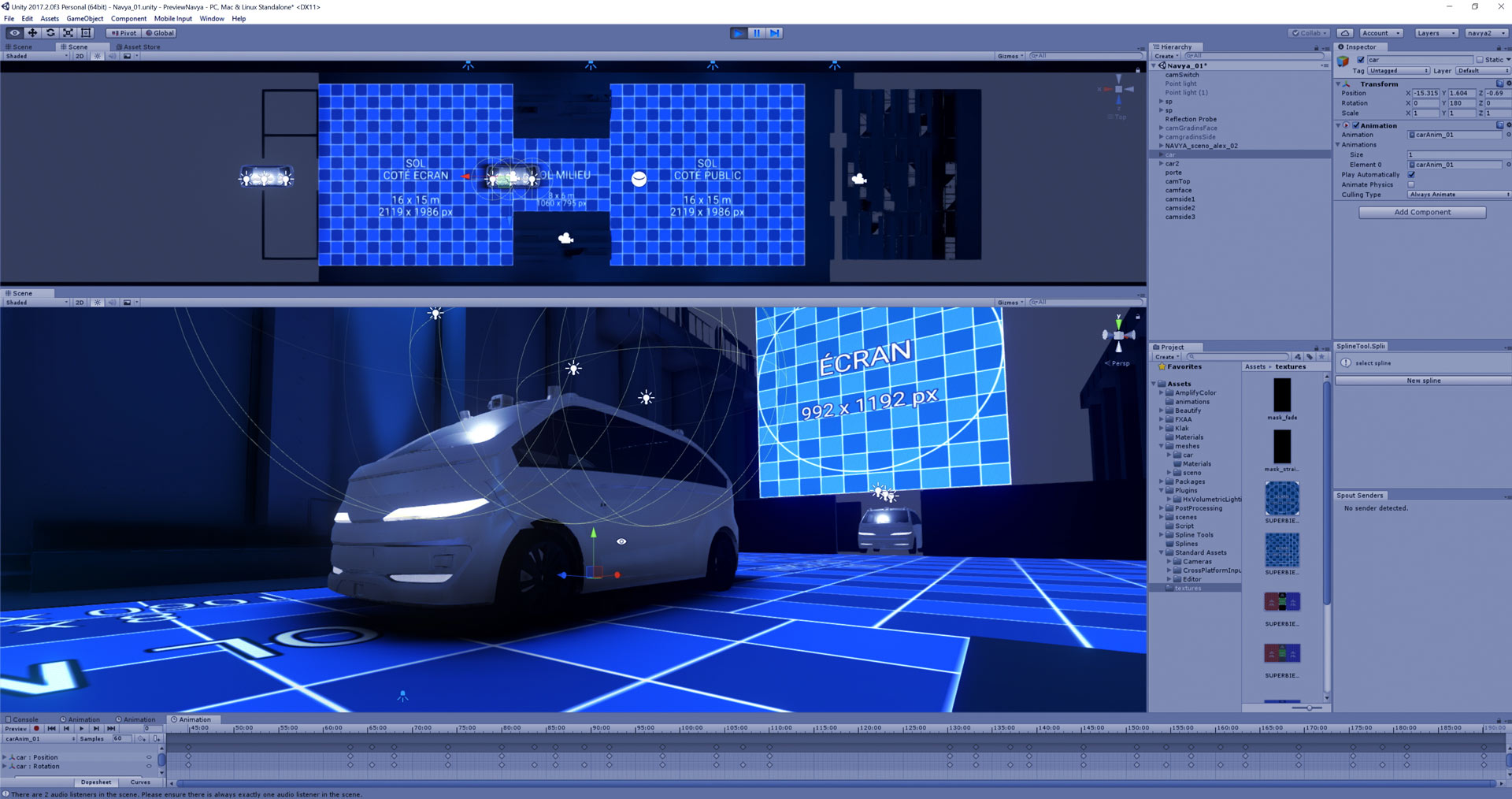Toggle the Static checkbox for car
This screenshot has width=1512, height=799.
click(x=1479, y=60)
